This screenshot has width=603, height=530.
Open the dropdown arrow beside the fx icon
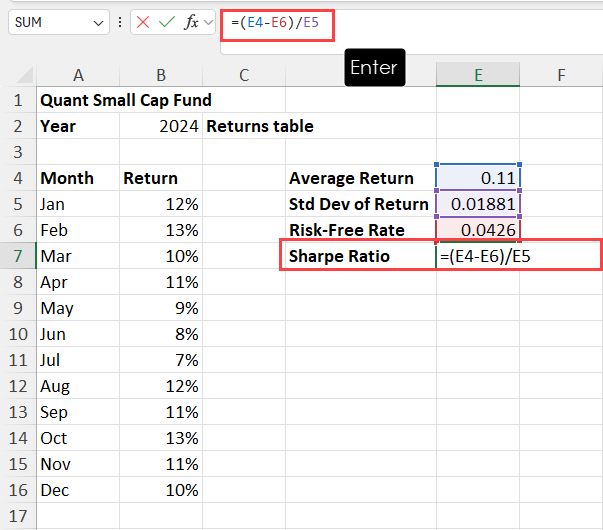pyautogui.click(x=208, y=23)
